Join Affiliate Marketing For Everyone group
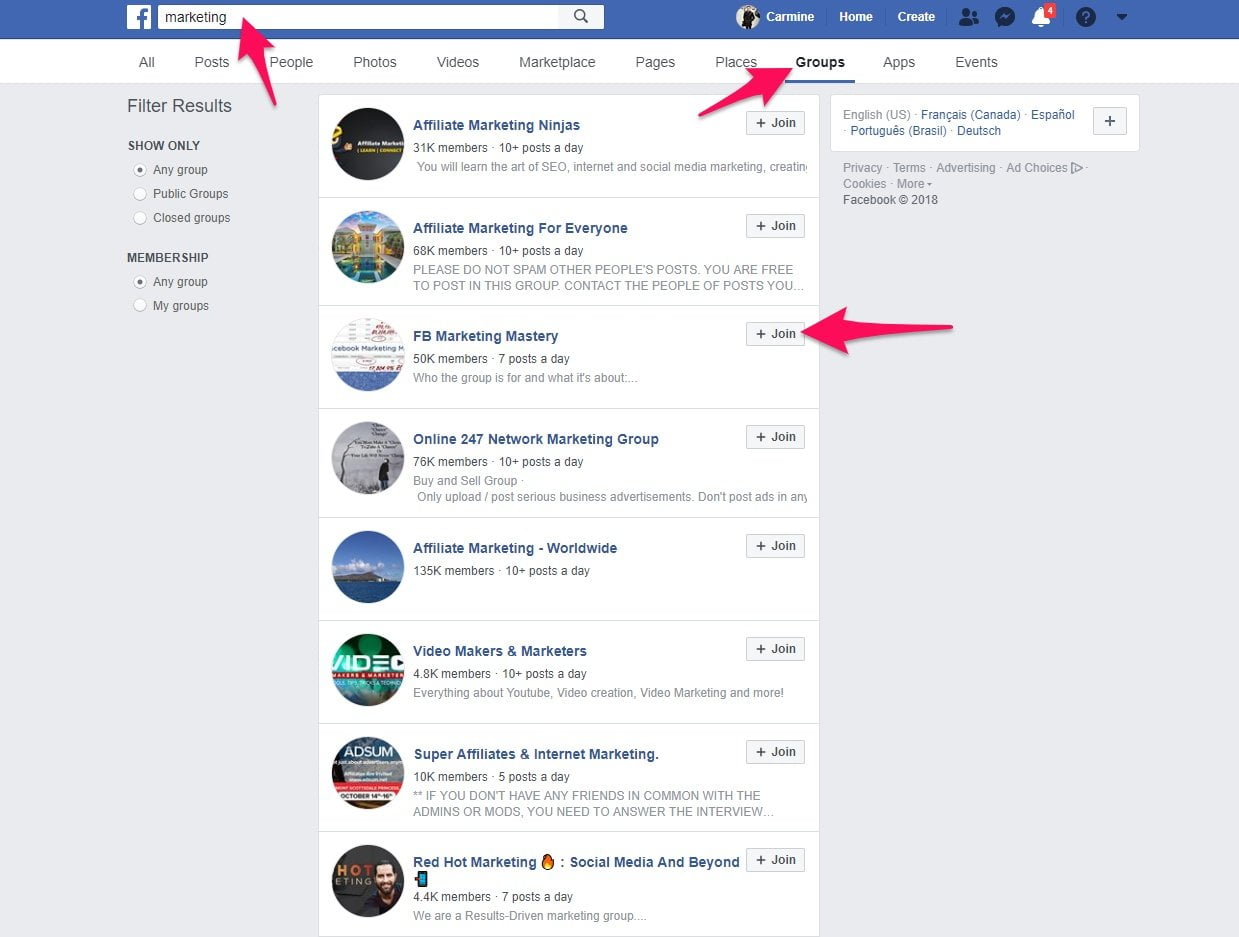This screenshot has width=1239, height=937. pos(775,226)
